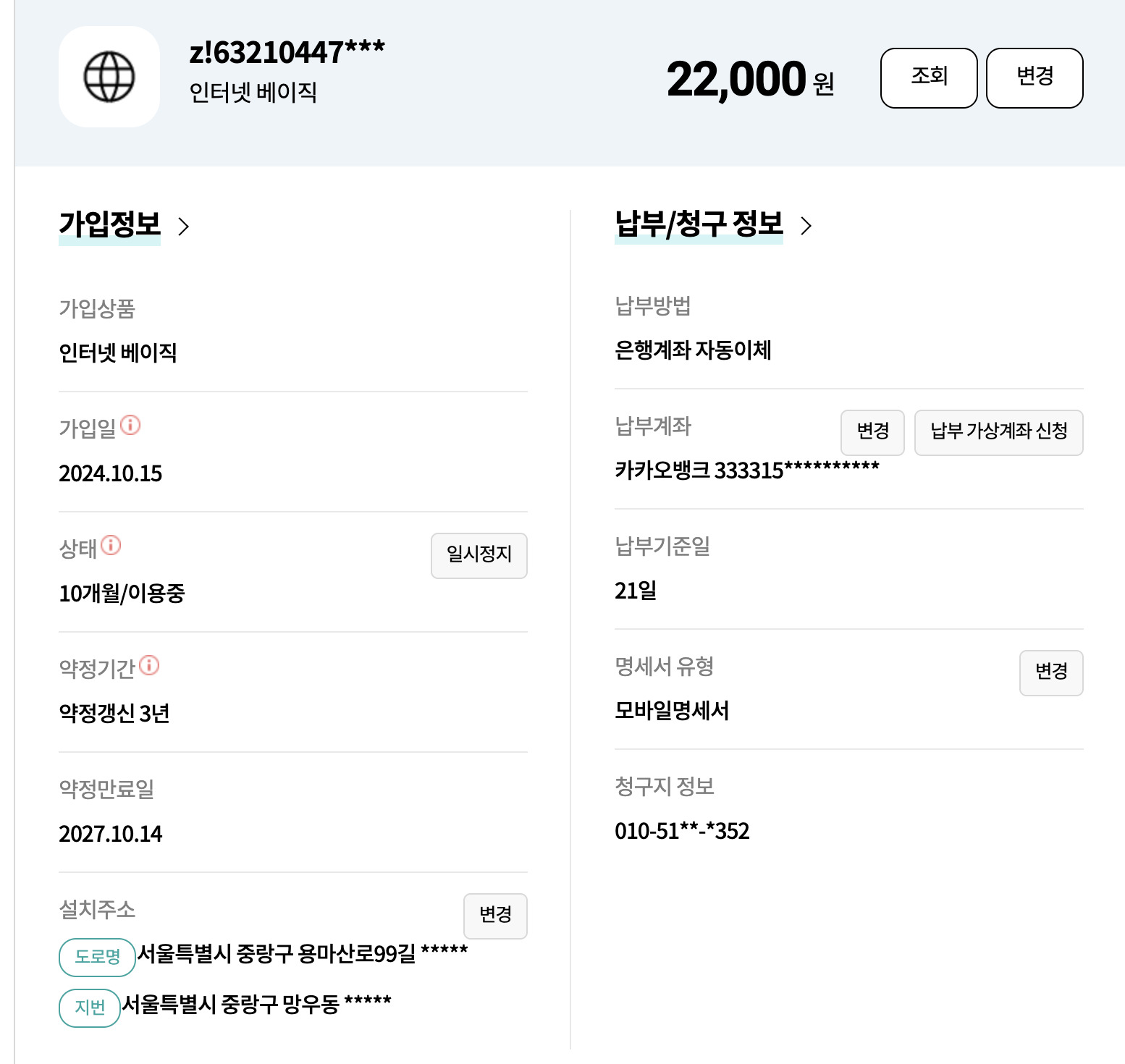The image size is (1125, 1064).
Task: Click the 22,000 원 price amount
Action: [x=751, y=79]
